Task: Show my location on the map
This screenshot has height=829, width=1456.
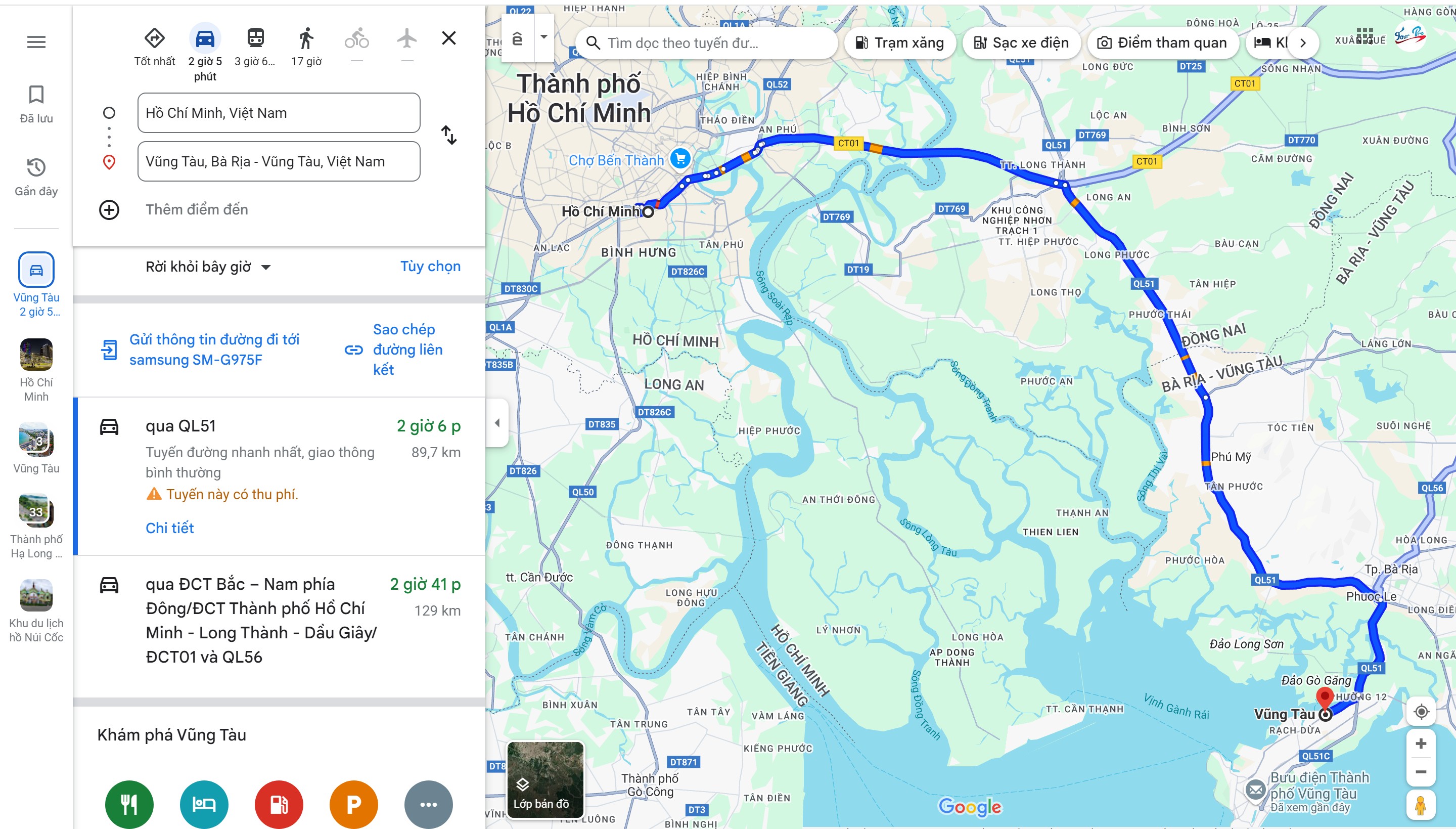Action: [1421, 712]
